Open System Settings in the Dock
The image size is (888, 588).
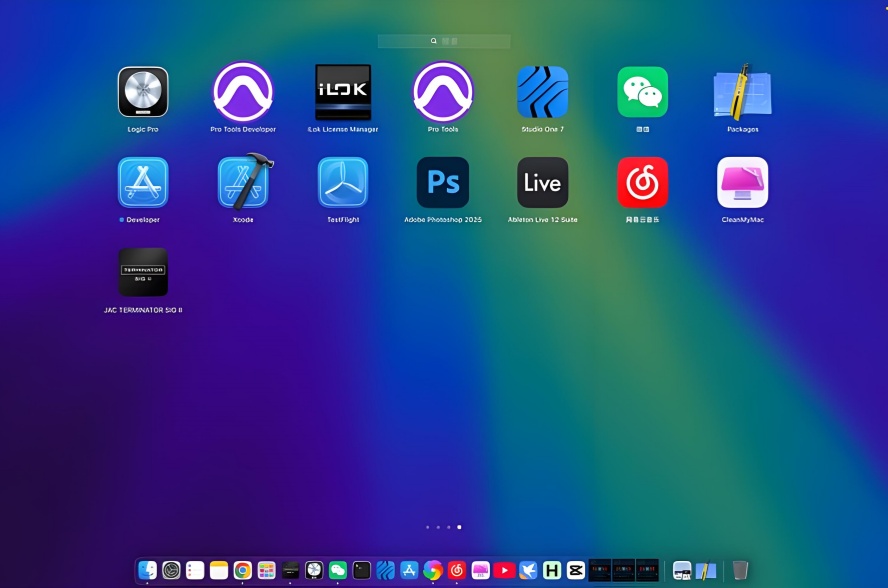coord(171,570)
